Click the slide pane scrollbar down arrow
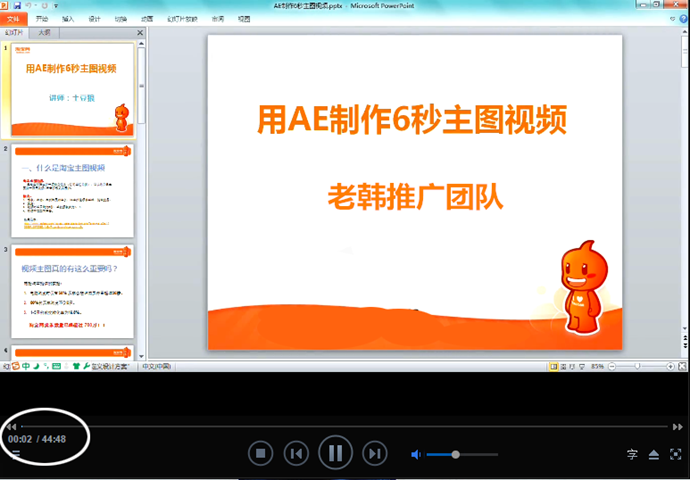 141,356
